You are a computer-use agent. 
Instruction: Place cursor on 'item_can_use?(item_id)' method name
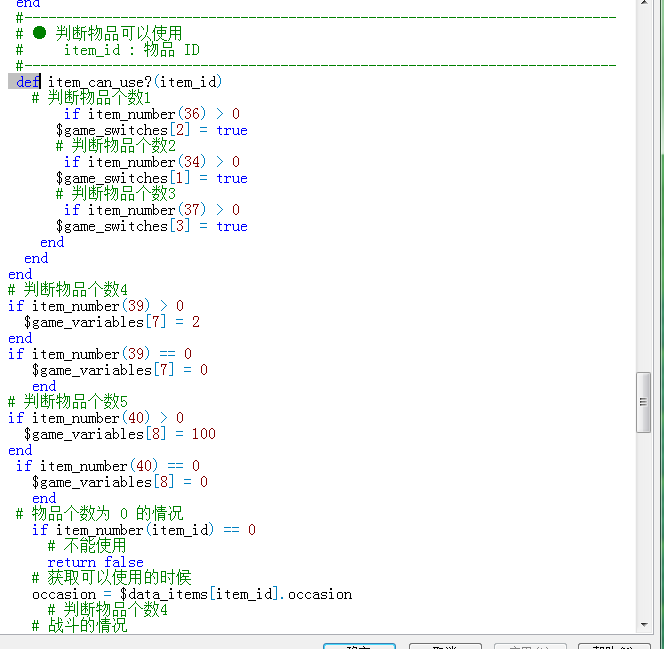pos(135,82)
